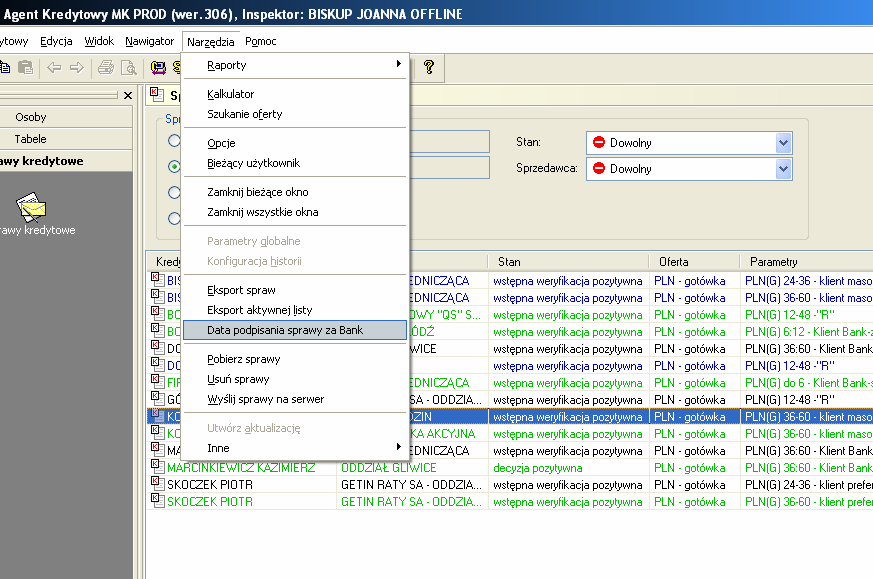873x579 pixels.
Task: Click the Back arrow toolbar icon
Action: [x=54, y=67]
